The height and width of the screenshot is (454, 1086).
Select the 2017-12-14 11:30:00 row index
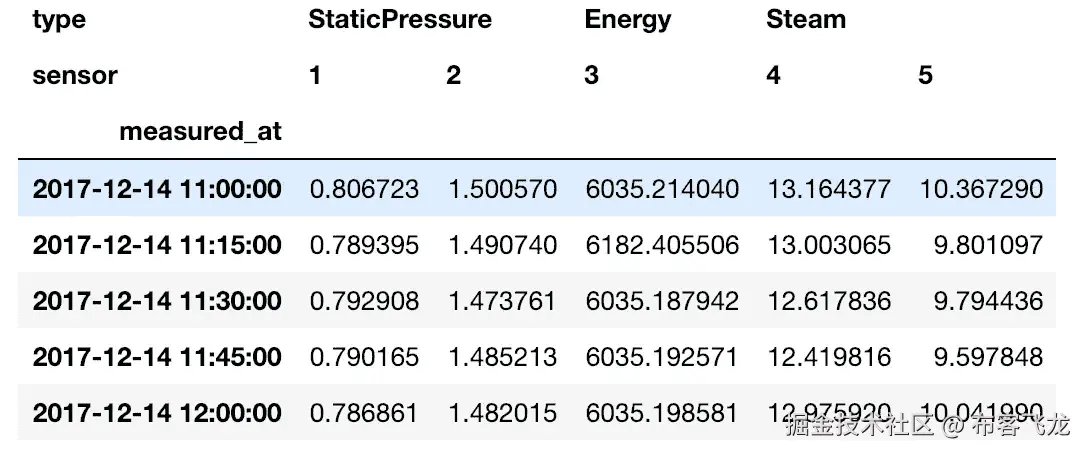click(157, 301)
